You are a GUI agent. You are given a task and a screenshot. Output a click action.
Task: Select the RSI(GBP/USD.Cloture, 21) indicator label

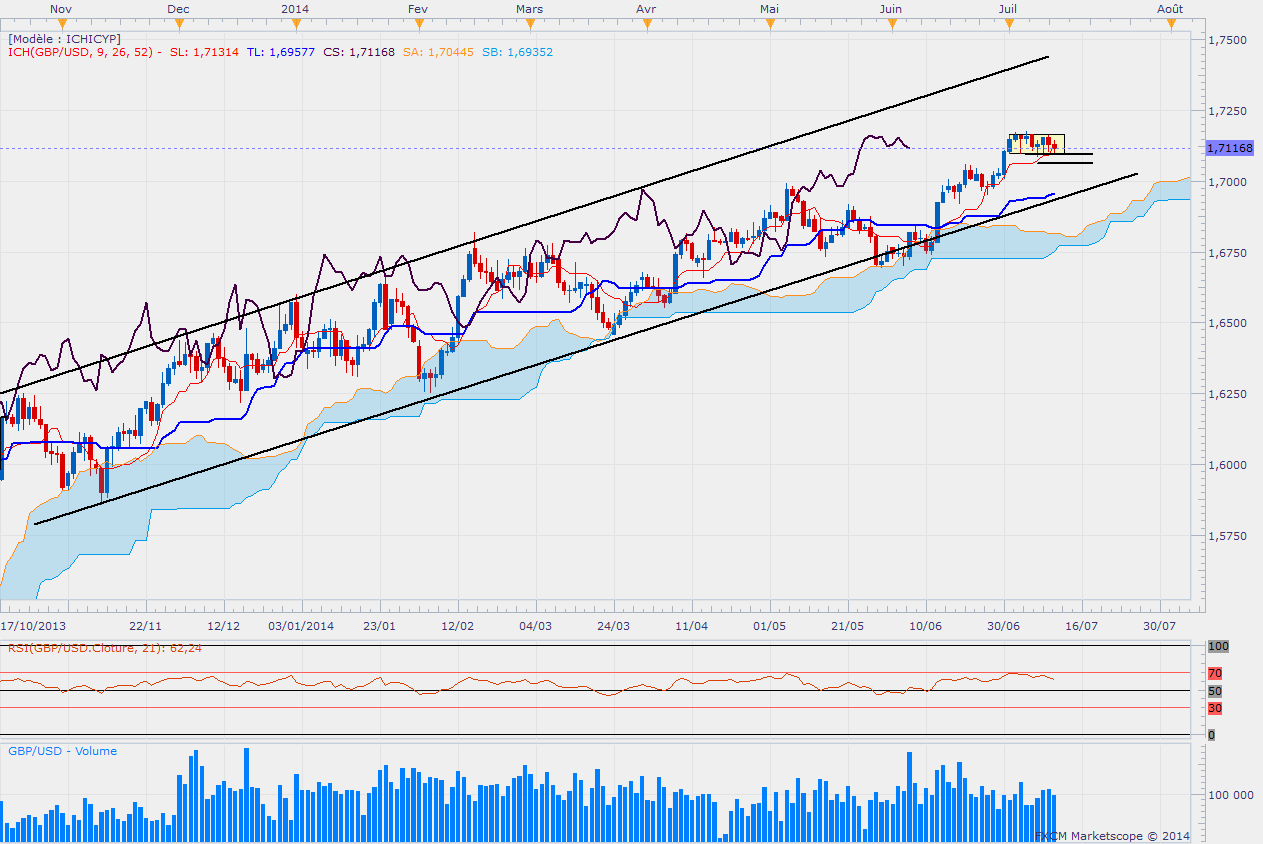105,648
